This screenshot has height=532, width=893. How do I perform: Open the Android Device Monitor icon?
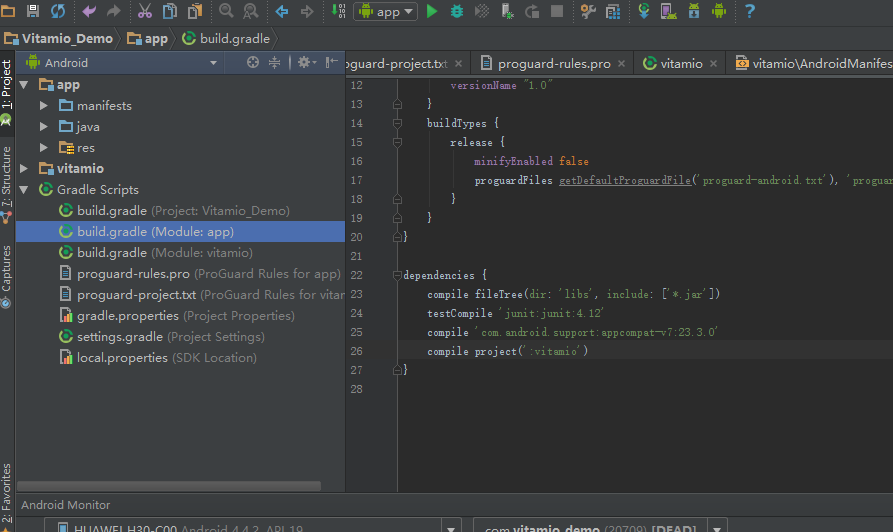[x=719, y=11]
